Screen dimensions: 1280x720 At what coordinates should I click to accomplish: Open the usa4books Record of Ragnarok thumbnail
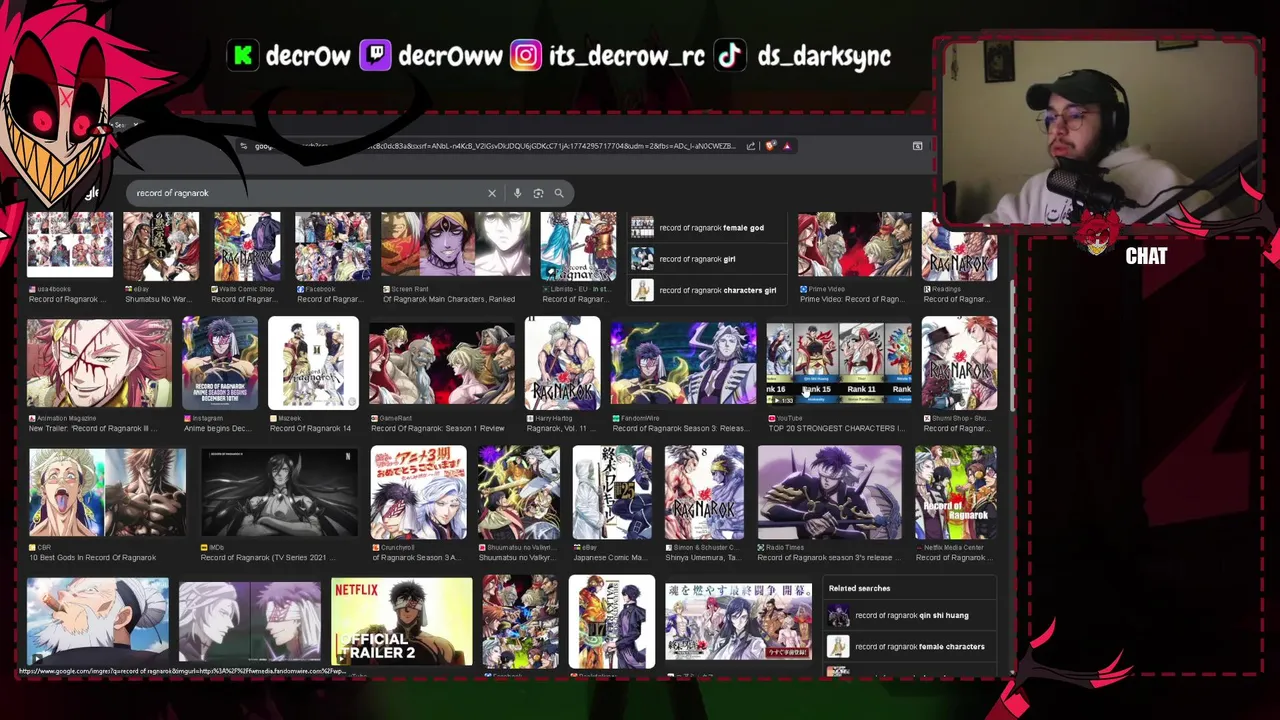pos(70,246)
